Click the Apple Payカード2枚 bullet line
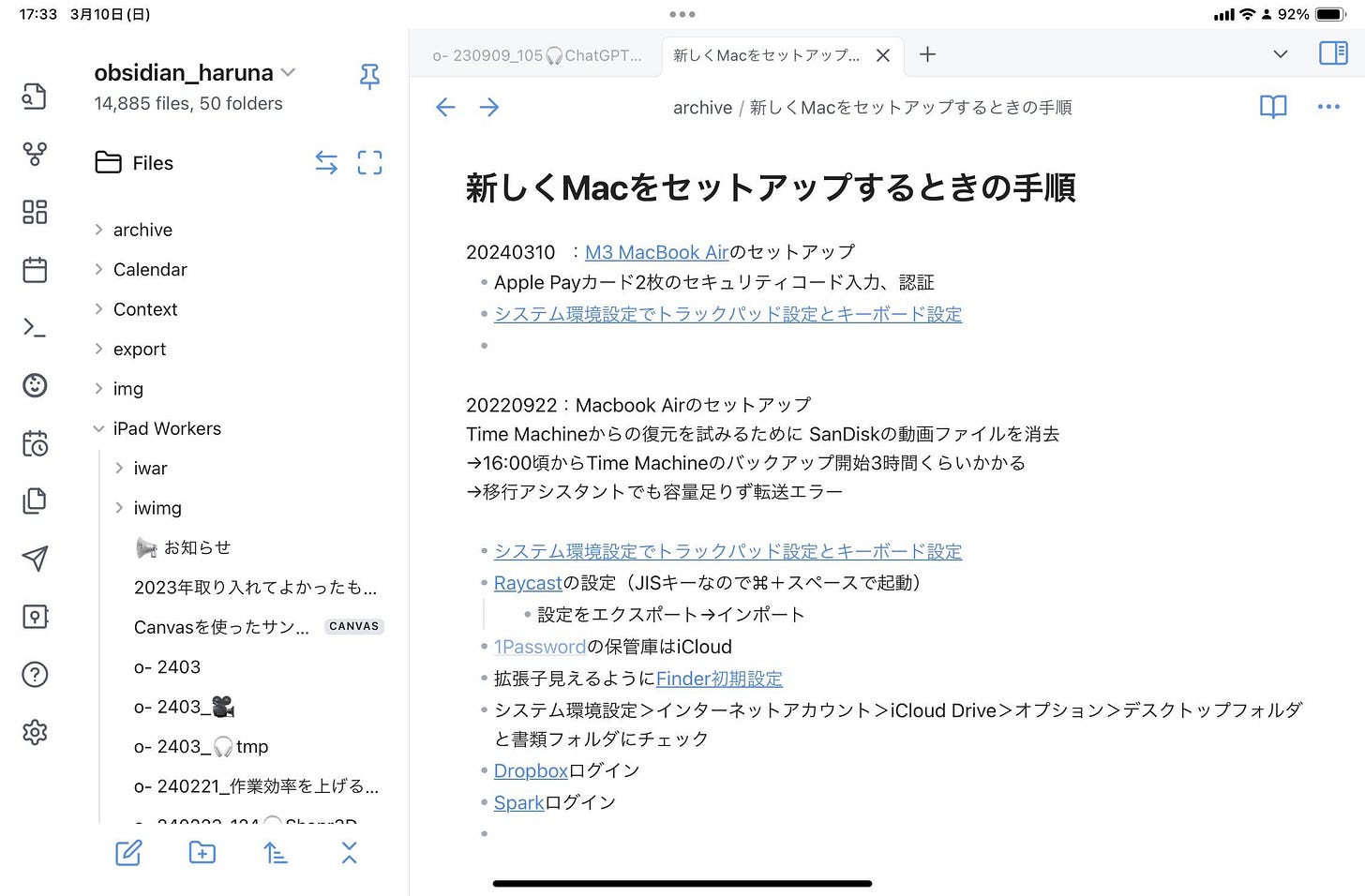 coord(713,282)
